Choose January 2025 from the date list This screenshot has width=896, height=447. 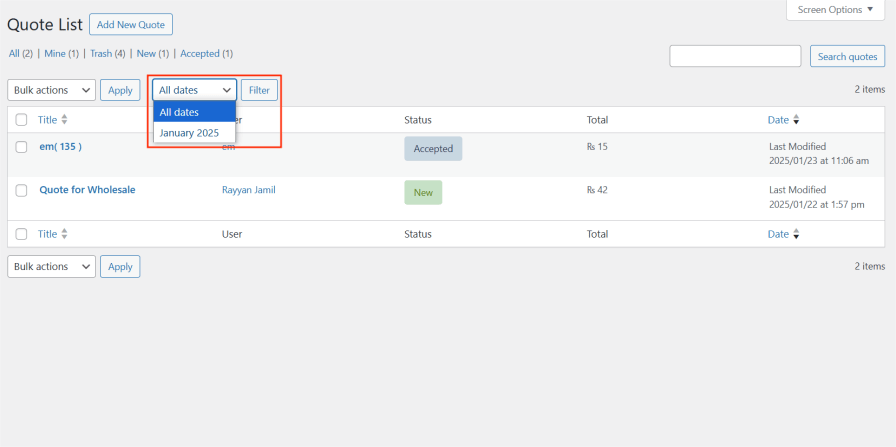[189, 132]
